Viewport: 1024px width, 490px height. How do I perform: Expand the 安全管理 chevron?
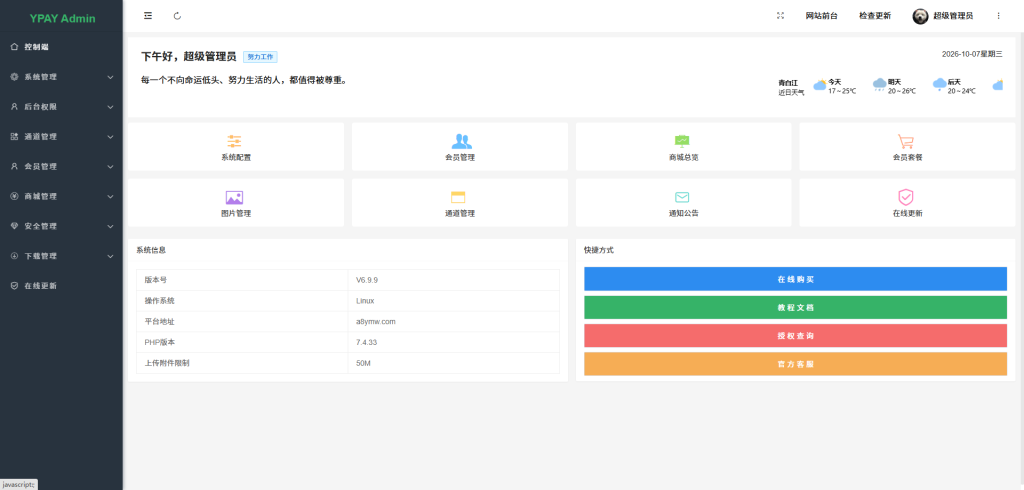click(110, 227)
